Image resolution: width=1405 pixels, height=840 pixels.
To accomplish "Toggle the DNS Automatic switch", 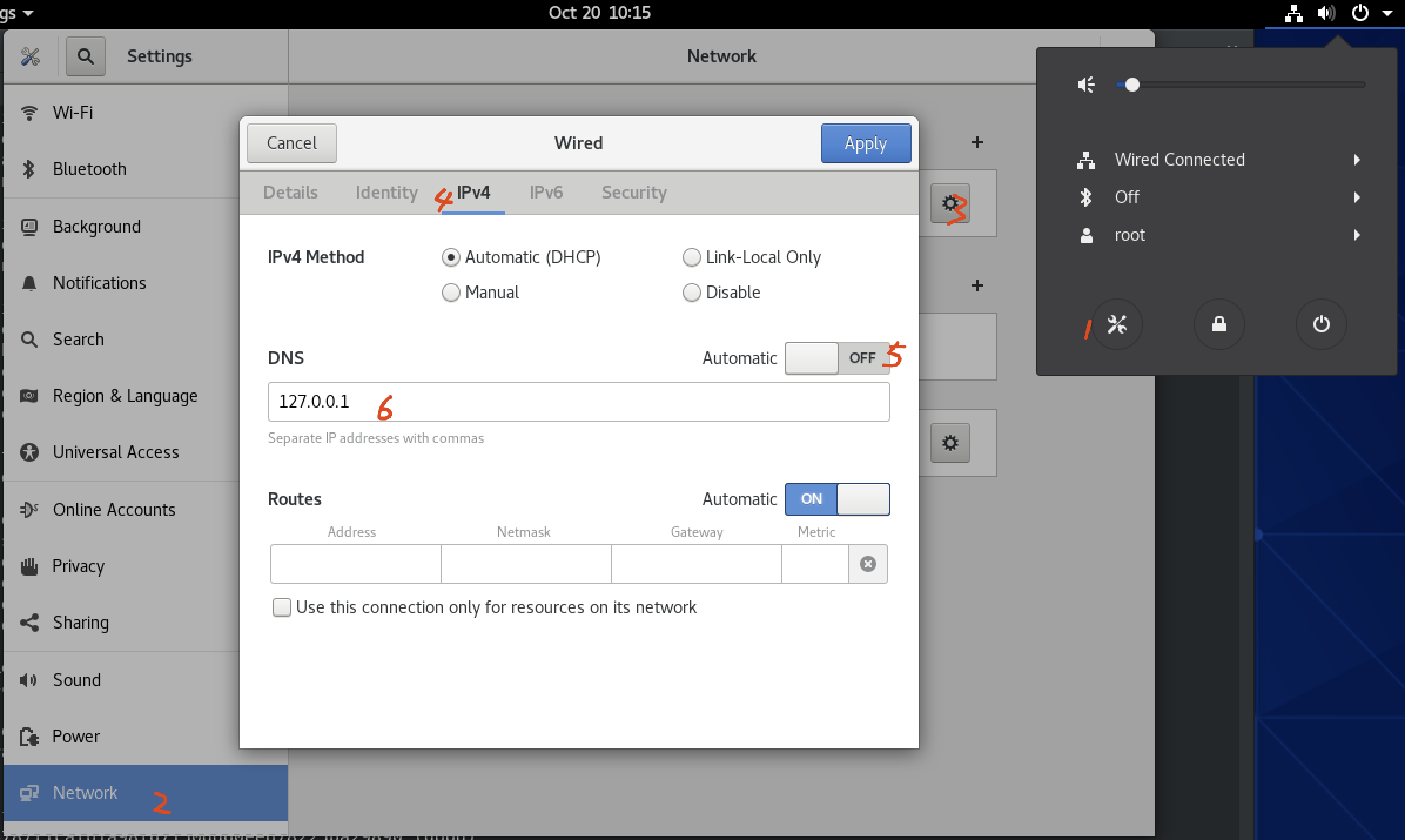I will coord(837,358).
